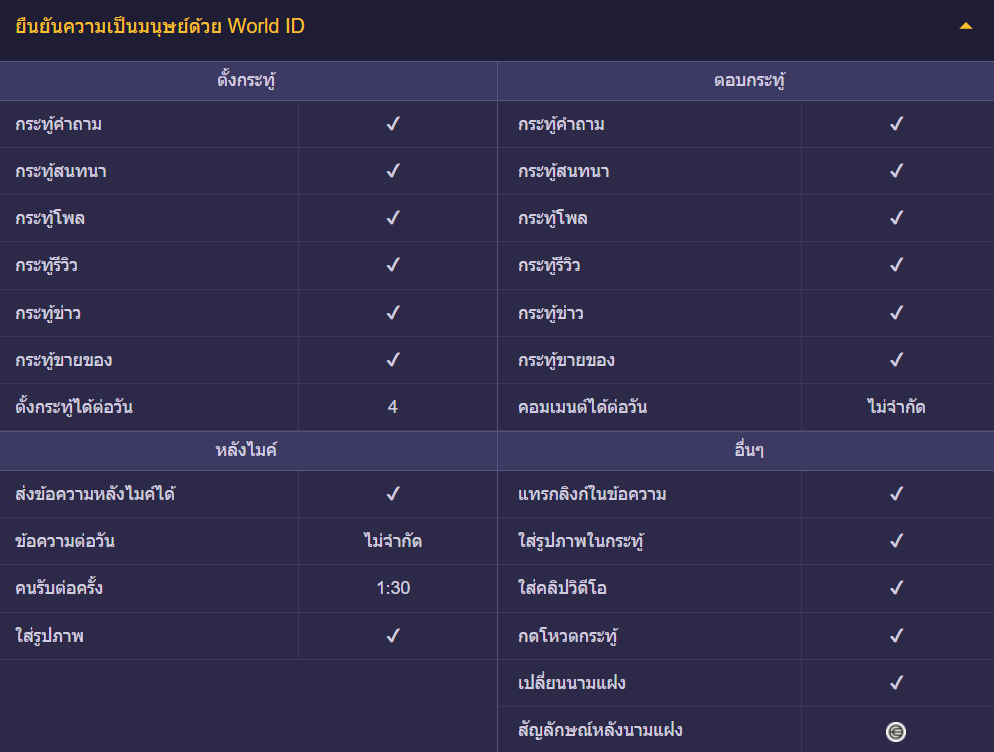Click checkmark beside ใส่รูปภาพ in หลังไมค์

pos(393,635)
